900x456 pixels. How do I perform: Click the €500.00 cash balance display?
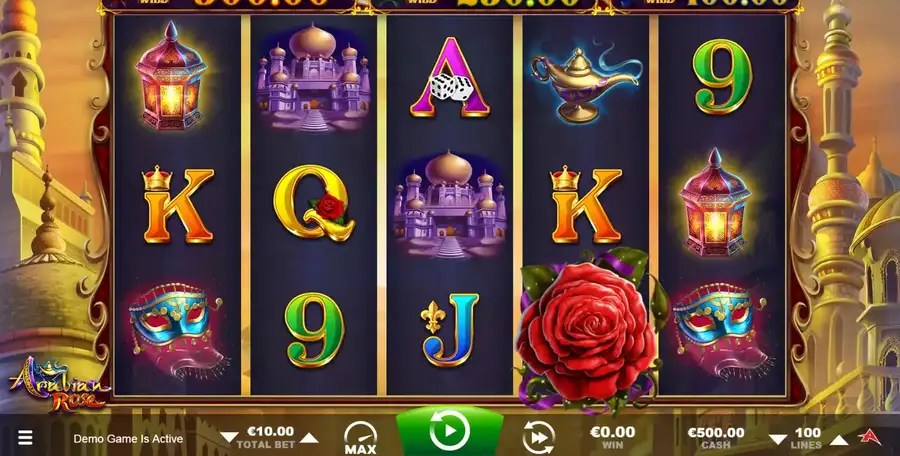[716, 438]
